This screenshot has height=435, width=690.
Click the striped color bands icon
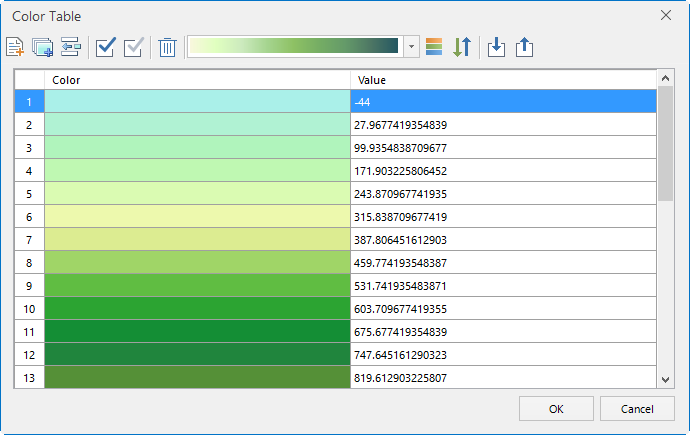pos(434,47)
